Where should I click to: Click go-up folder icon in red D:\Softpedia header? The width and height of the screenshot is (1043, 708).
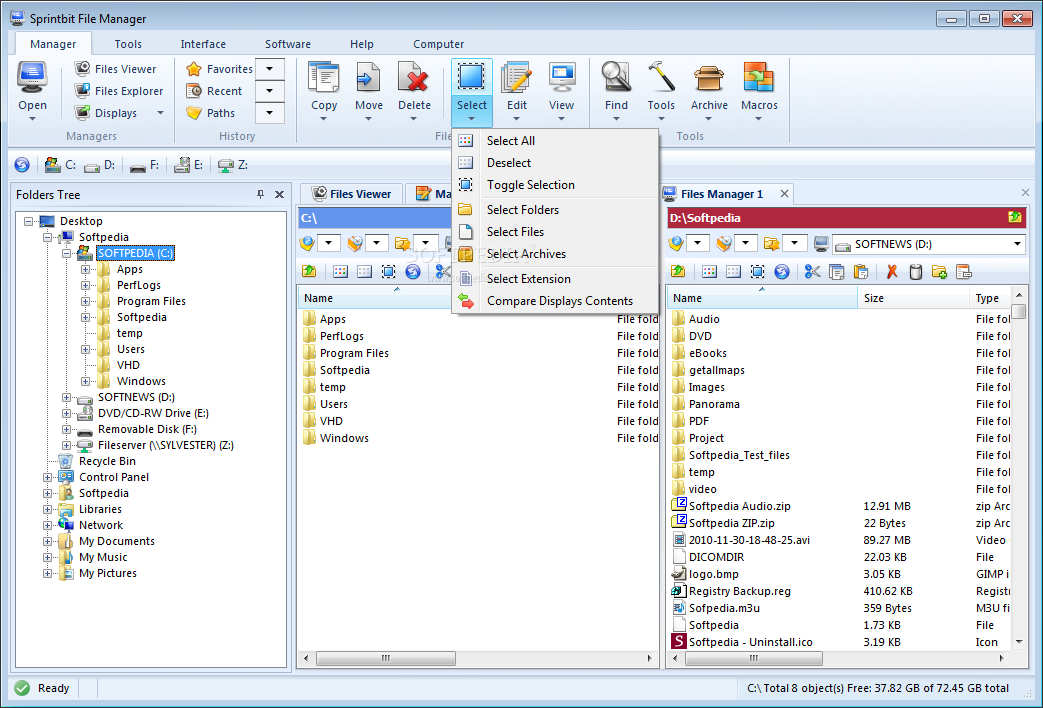click(1014, 217)
